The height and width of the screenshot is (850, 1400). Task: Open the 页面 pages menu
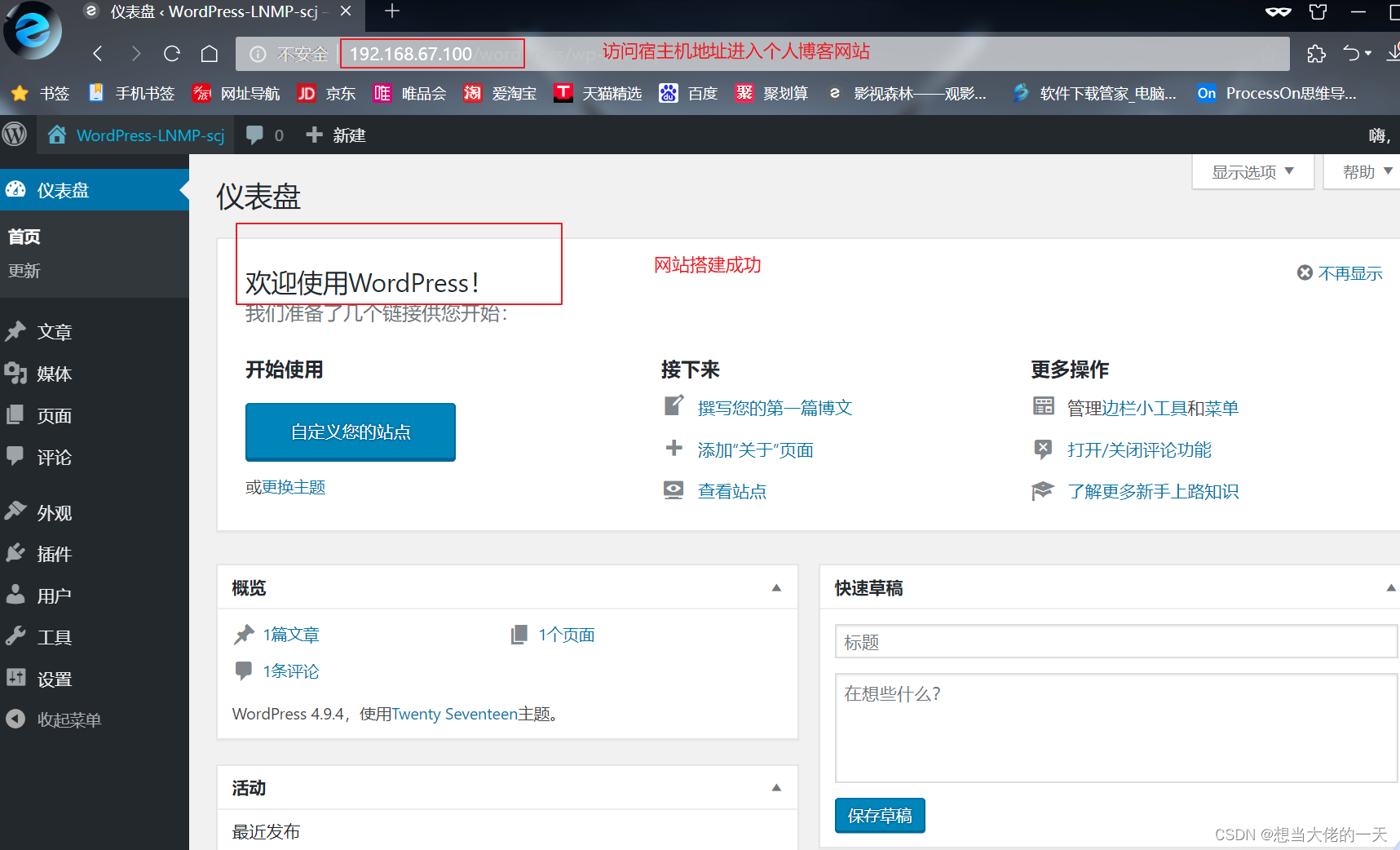click(95, 416)
